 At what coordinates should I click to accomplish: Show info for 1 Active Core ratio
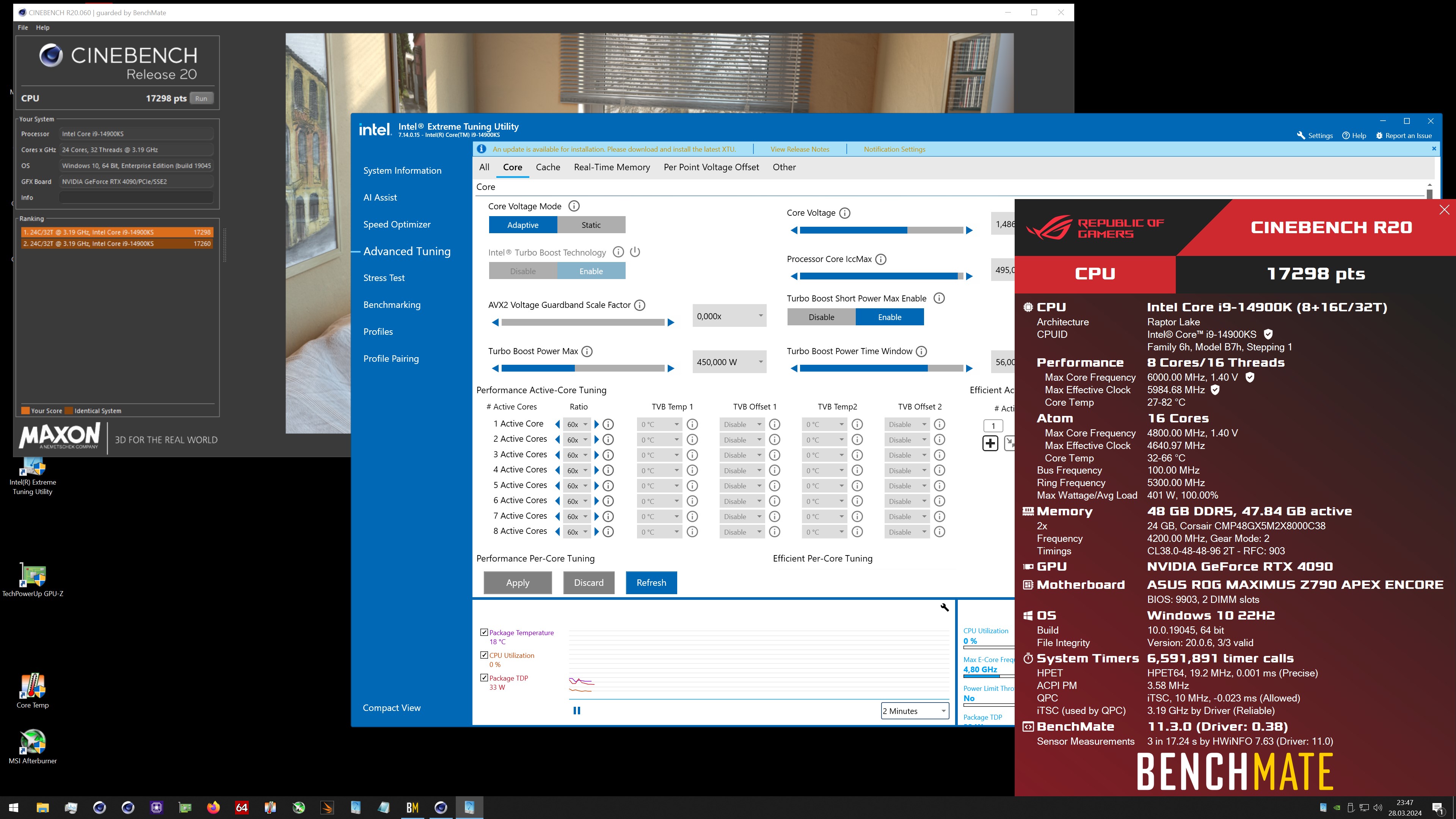[x=608, y=425]
